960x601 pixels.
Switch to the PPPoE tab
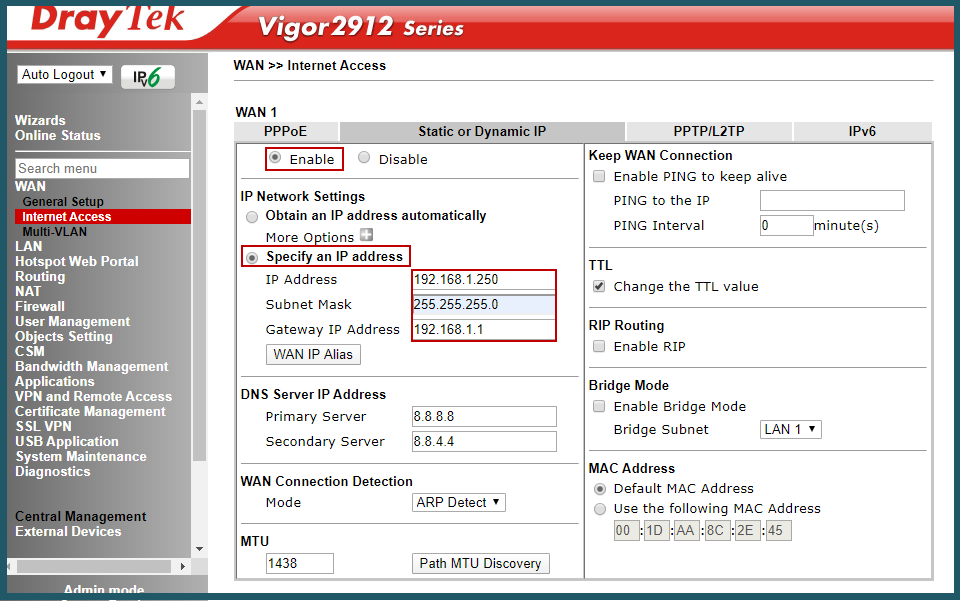[285, 132]
